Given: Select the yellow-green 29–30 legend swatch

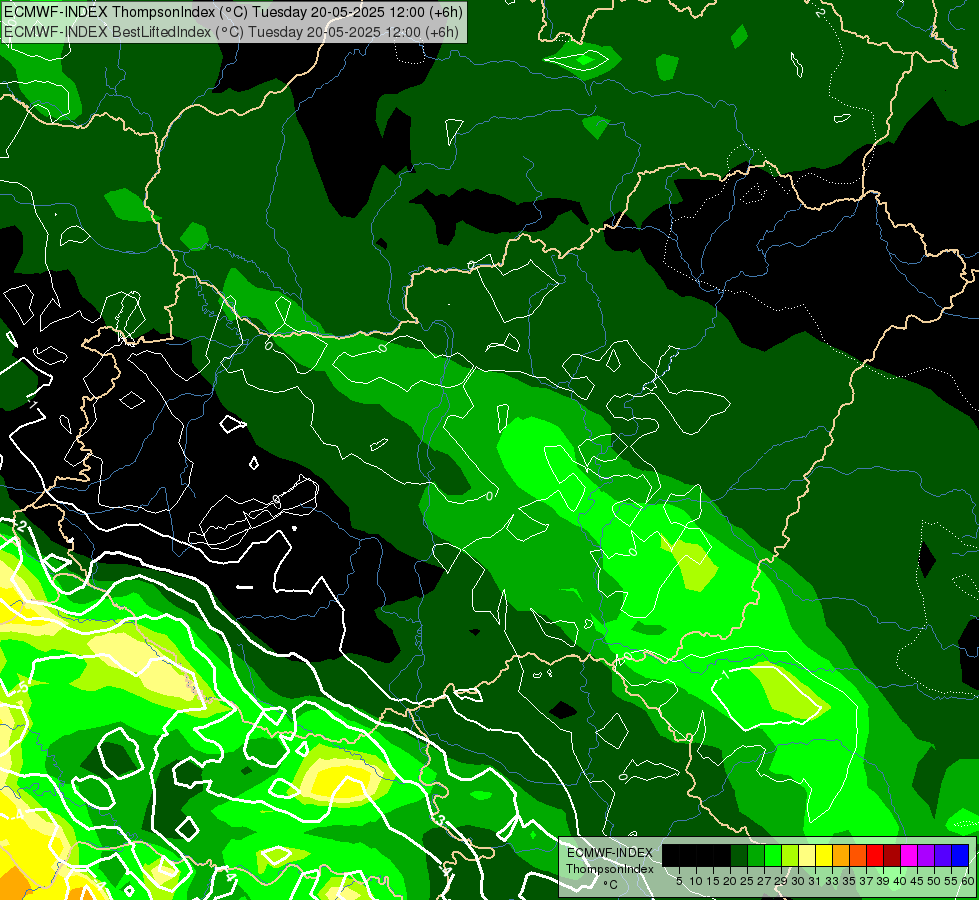Looking at the screenshot, I should point(790,855).
